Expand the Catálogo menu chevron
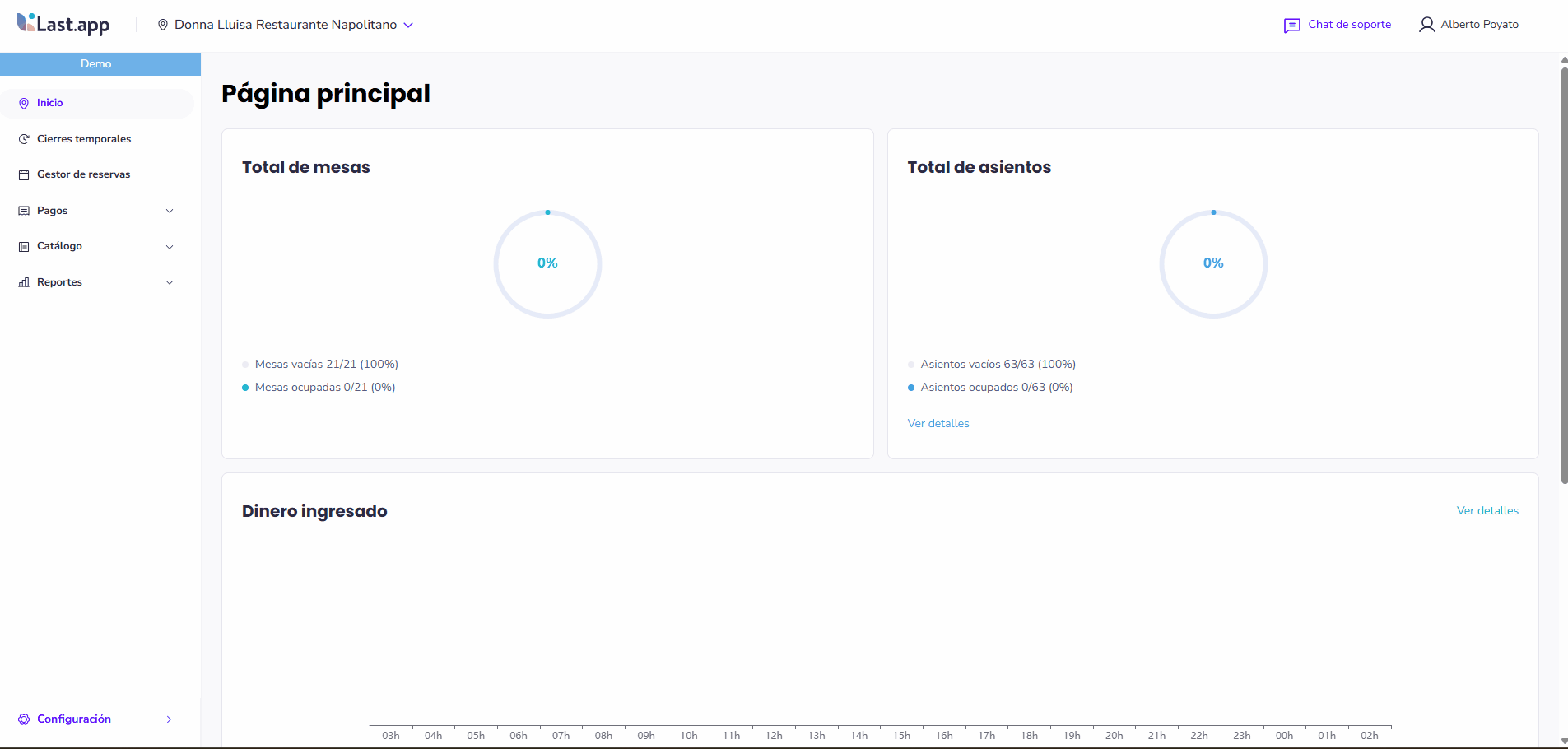The image size is (1568, 749). click(x=170, y=247)
